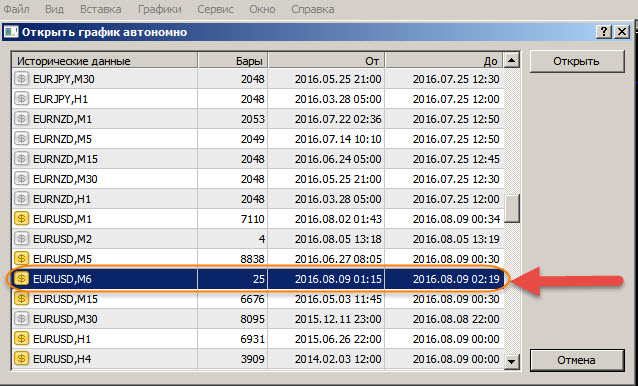Select the EURUSD,M2 row text
Screen dimensions: 638x386
pyautogui.click(x=62, y=239)
